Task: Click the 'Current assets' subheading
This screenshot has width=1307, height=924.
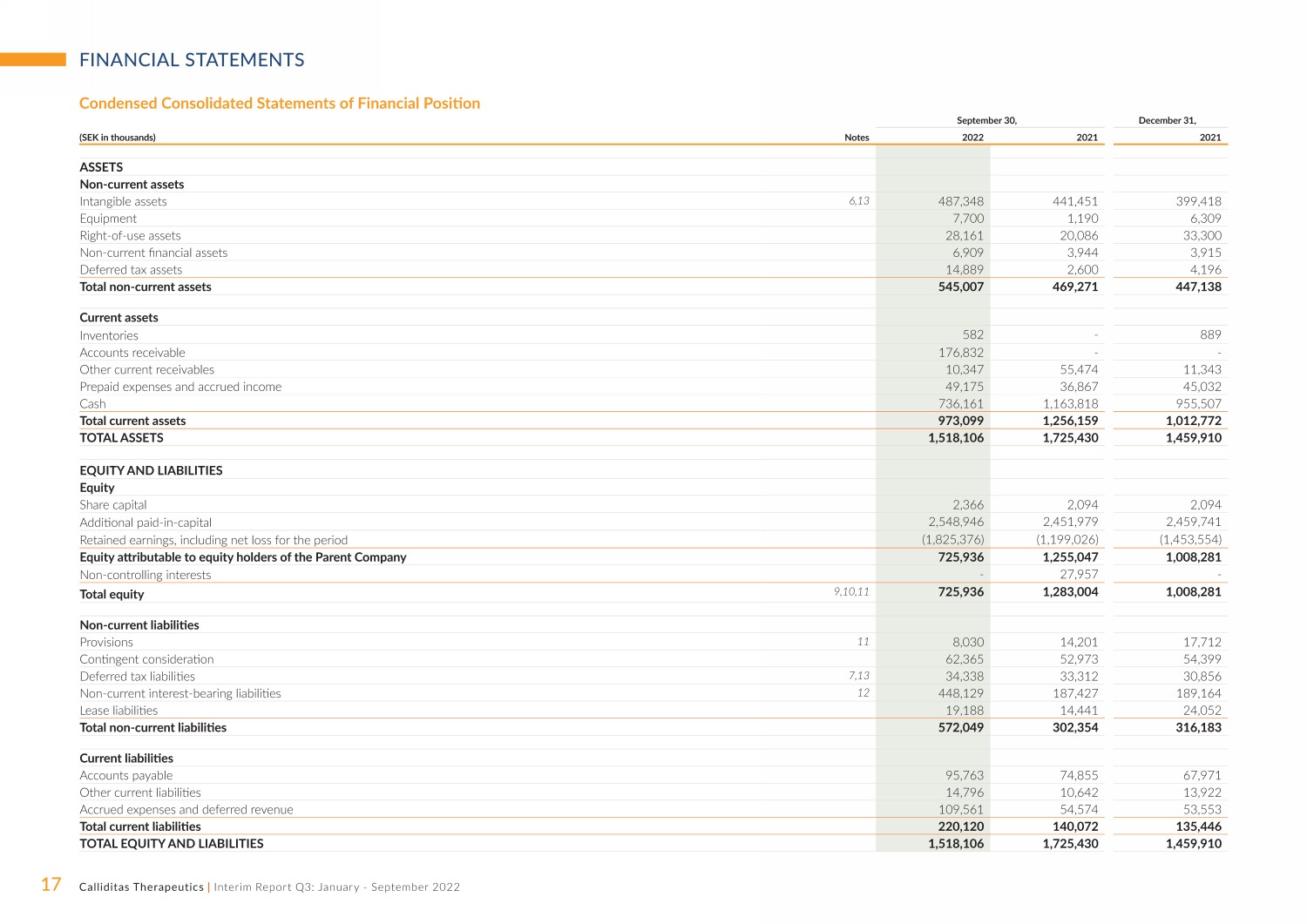Action: (119, 318)
